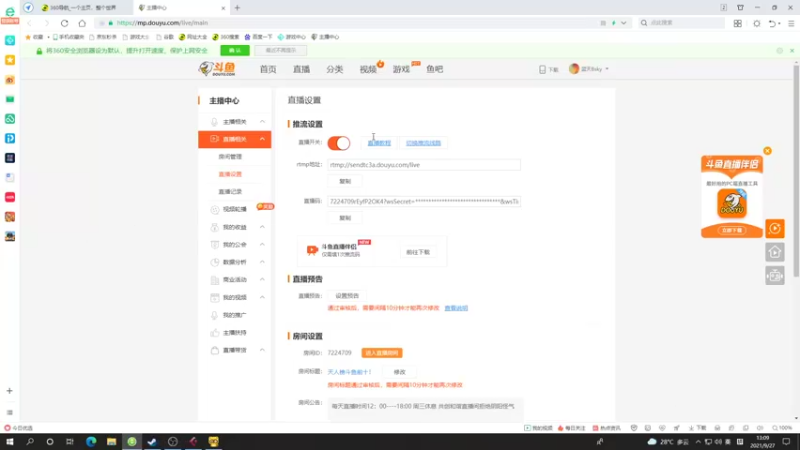Expand the 我的公会 sidebar section
The image size is (800, 450).
point(262,244)
